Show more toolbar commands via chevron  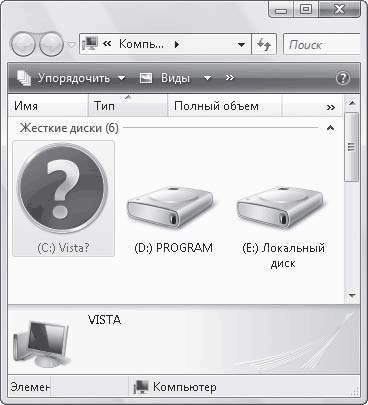click(230, 78)
